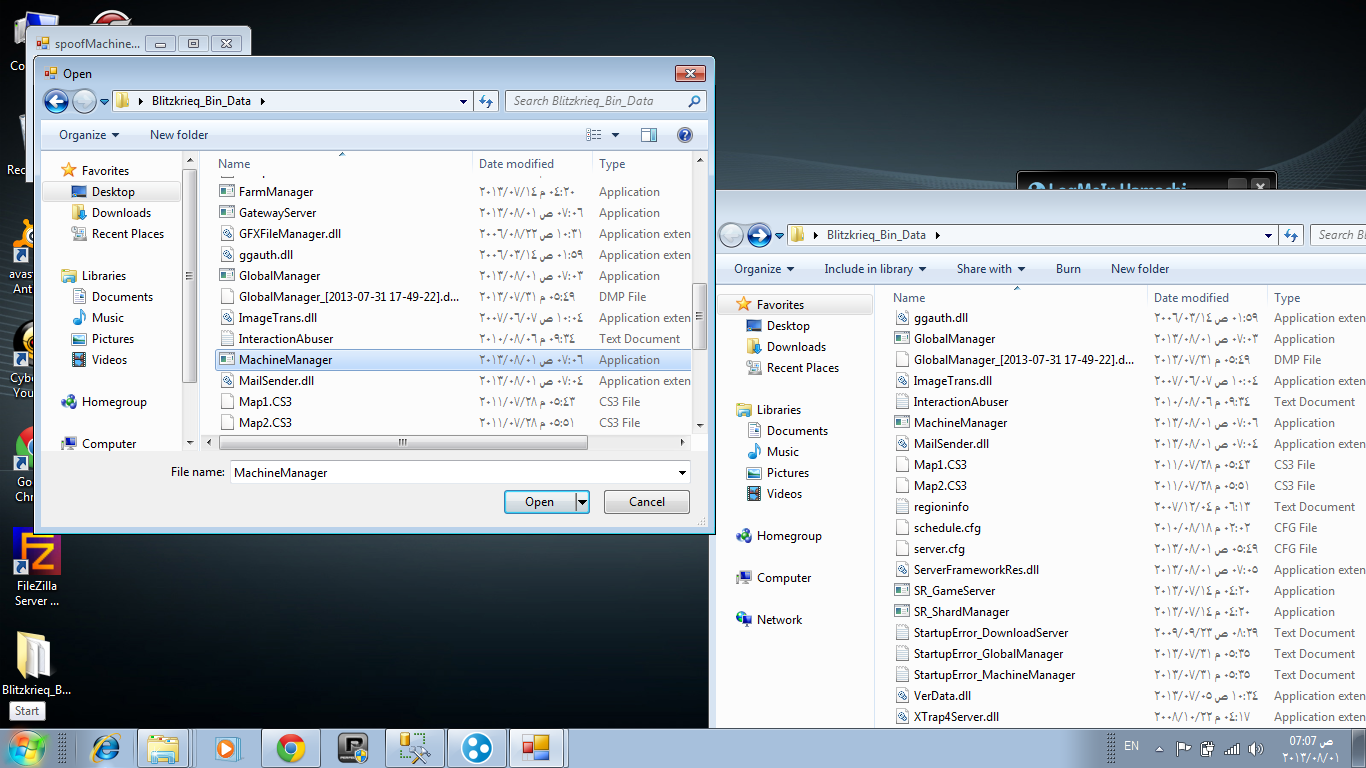Screen dimensions: 1366x768
Task: Expand the File name combo box dropdown
Action: pos(682,472)
